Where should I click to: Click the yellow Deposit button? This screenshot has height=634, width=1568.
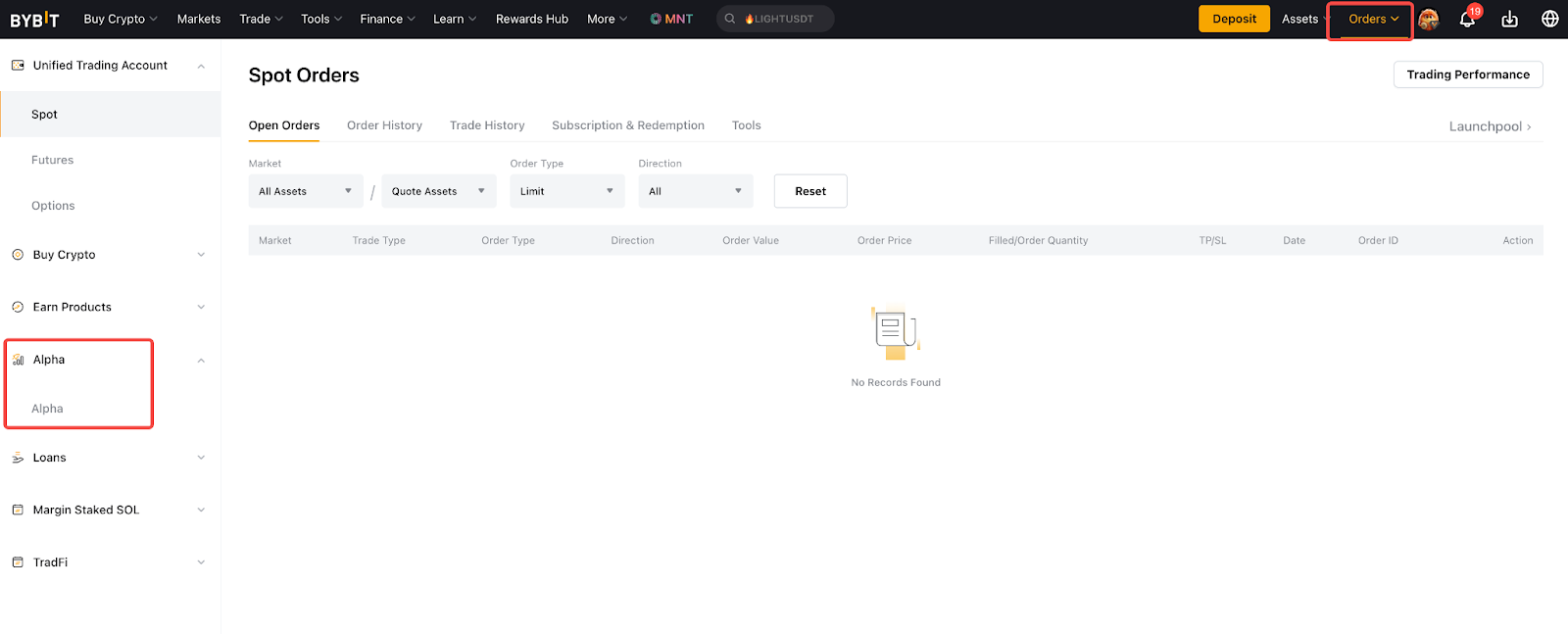(1234, 19)
